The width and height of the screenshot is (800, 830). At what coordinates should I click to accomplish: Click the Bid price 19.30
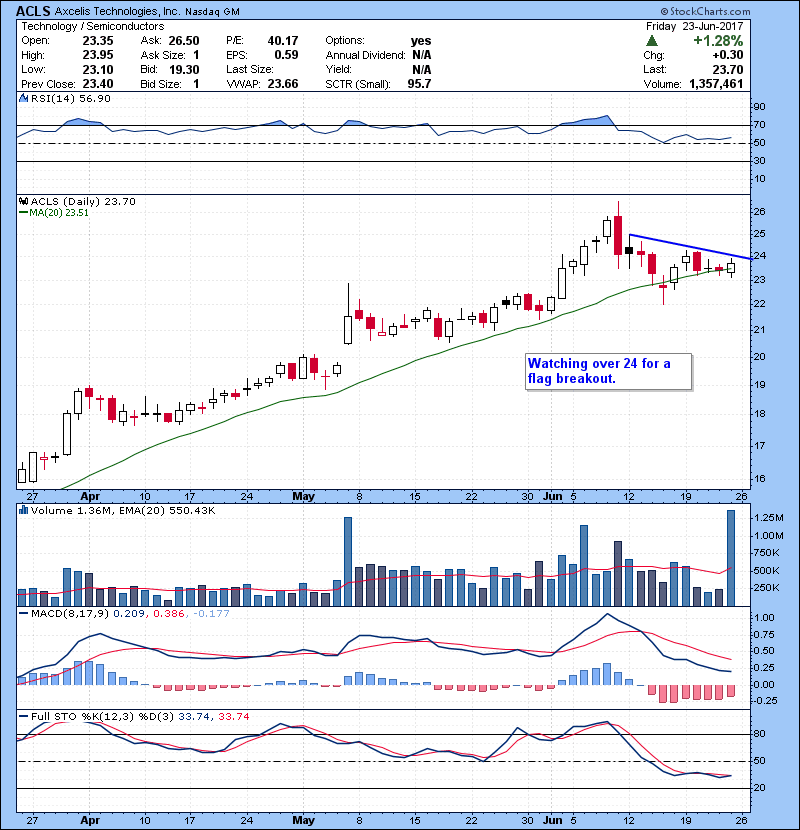[184, 69]
